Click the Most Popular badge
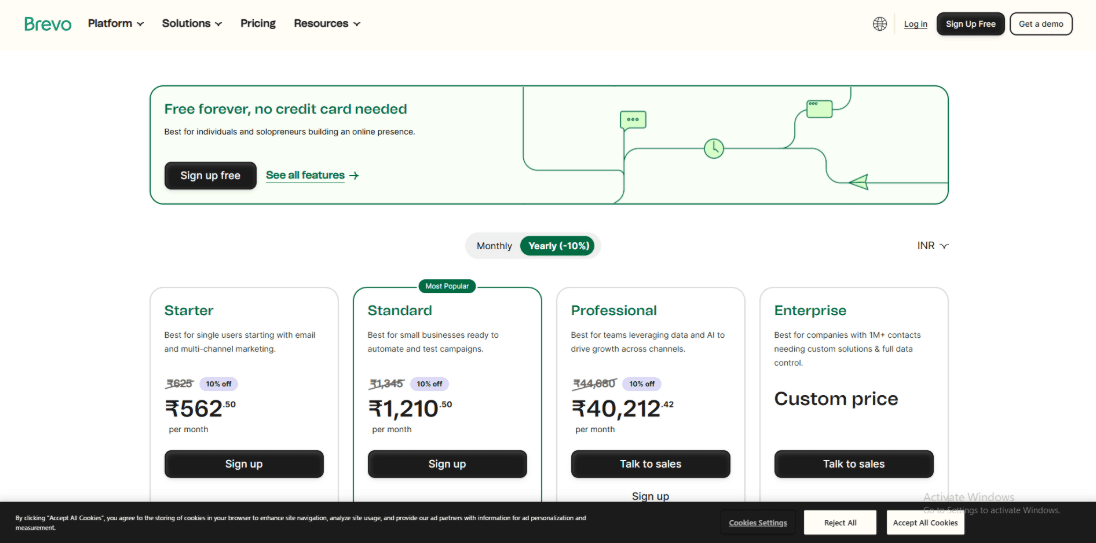This screenshot has height=543, width=1096. click(447, 286)
